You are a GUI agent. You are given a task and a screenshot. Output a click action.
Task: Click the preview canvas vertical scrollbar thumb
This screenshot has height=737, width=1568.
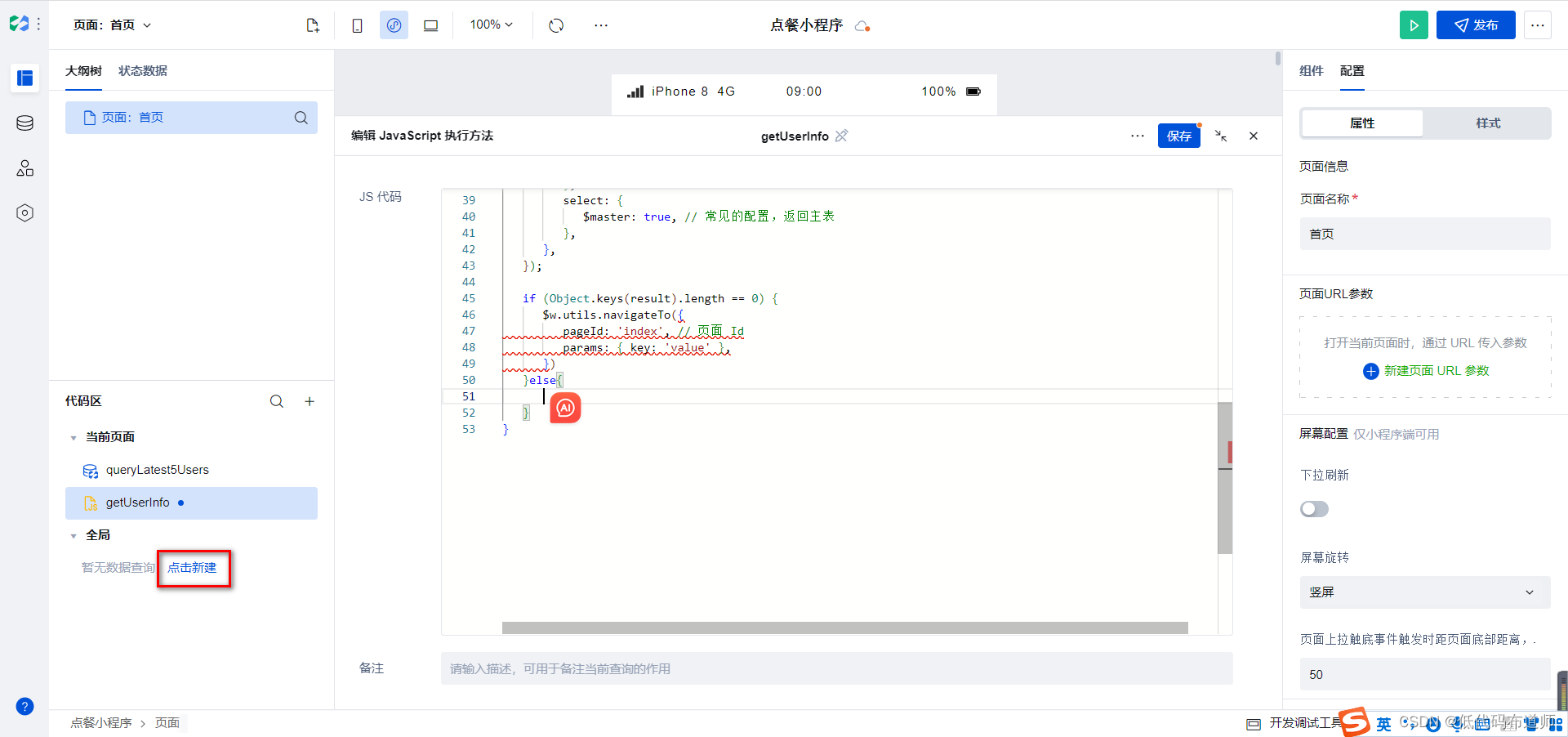(x=1278, y=58)
